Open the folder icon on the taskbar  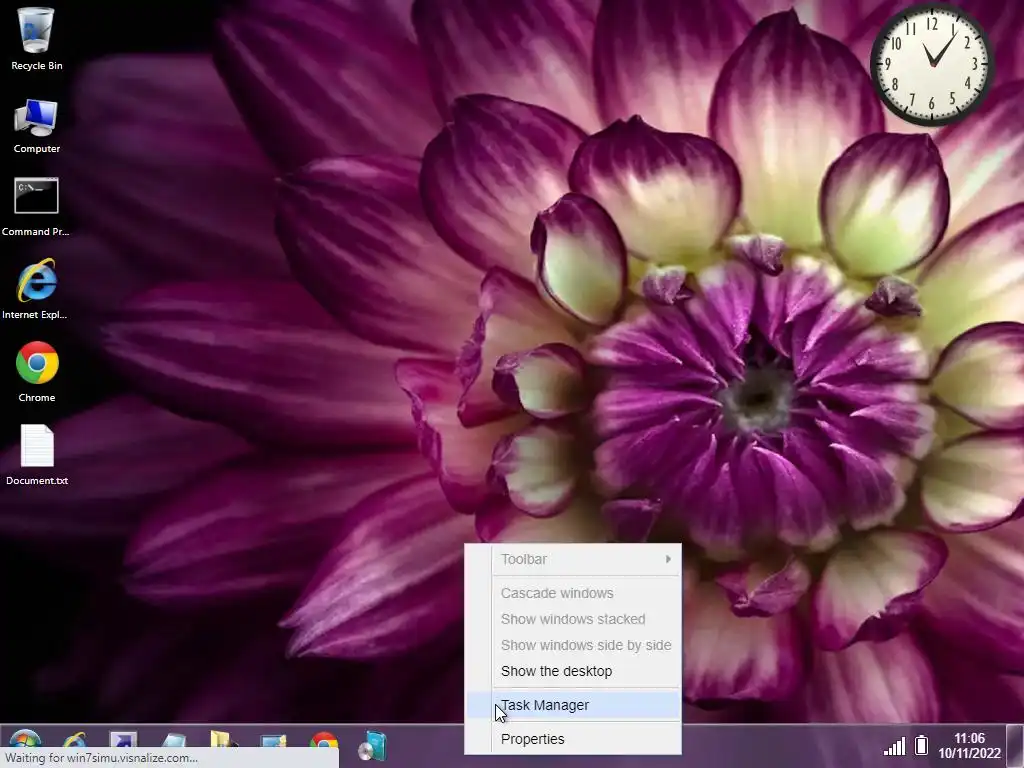223,740
